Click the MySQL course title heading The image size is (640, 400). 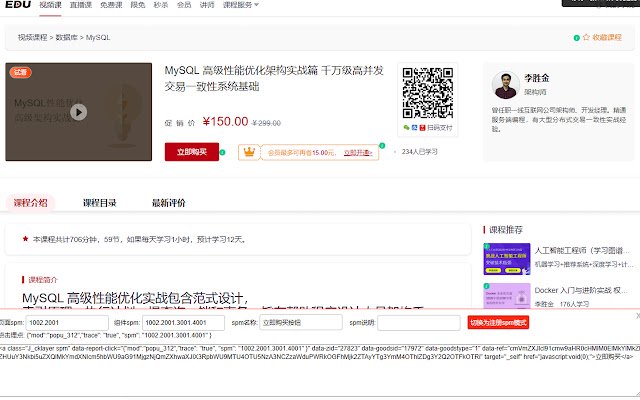274,78
